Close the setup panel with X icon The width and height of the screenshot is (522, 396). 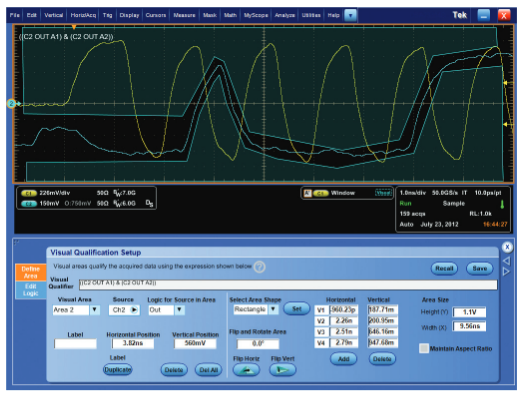tap(507, 247)
